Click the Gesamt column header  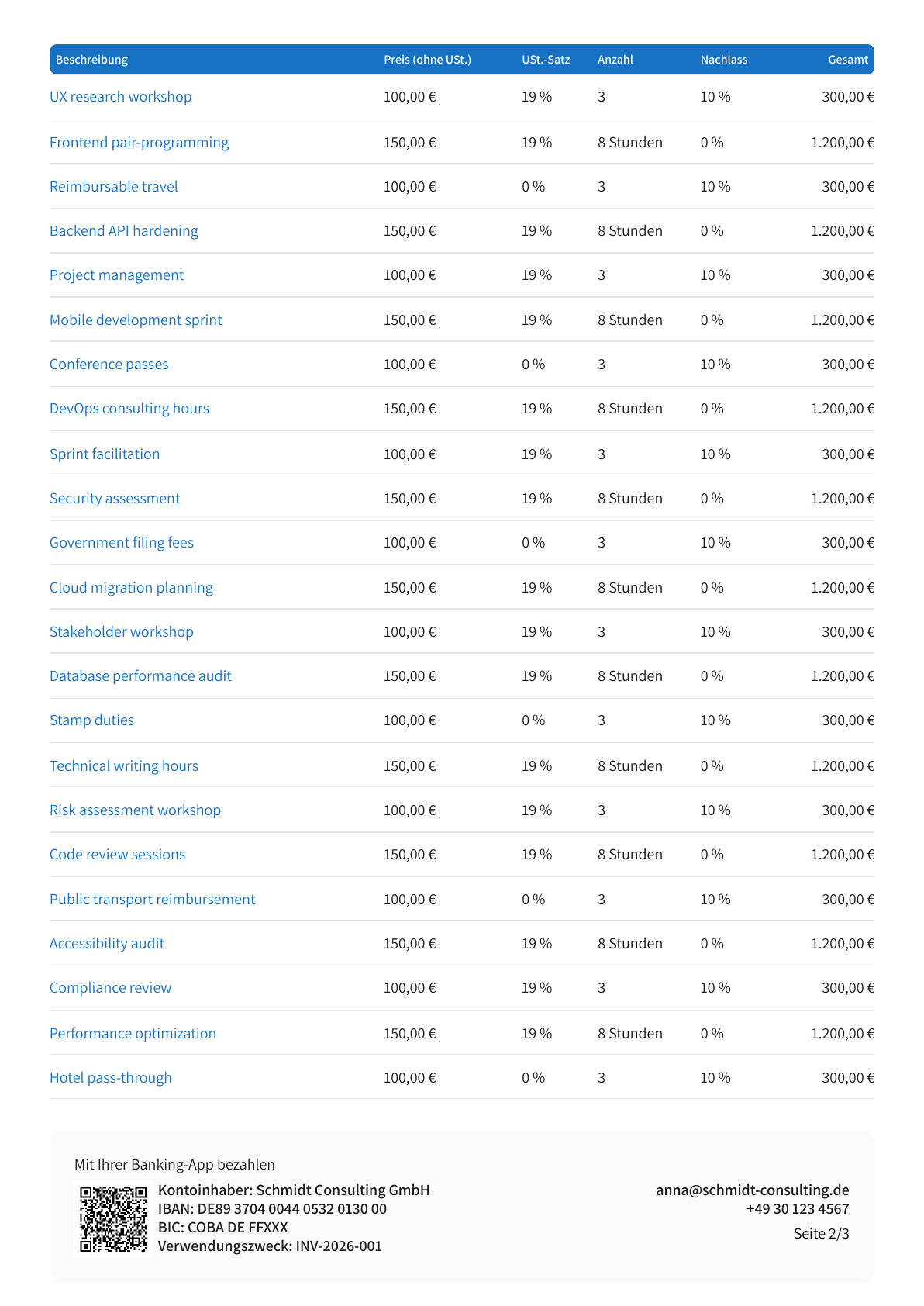(x=848, y=60)
